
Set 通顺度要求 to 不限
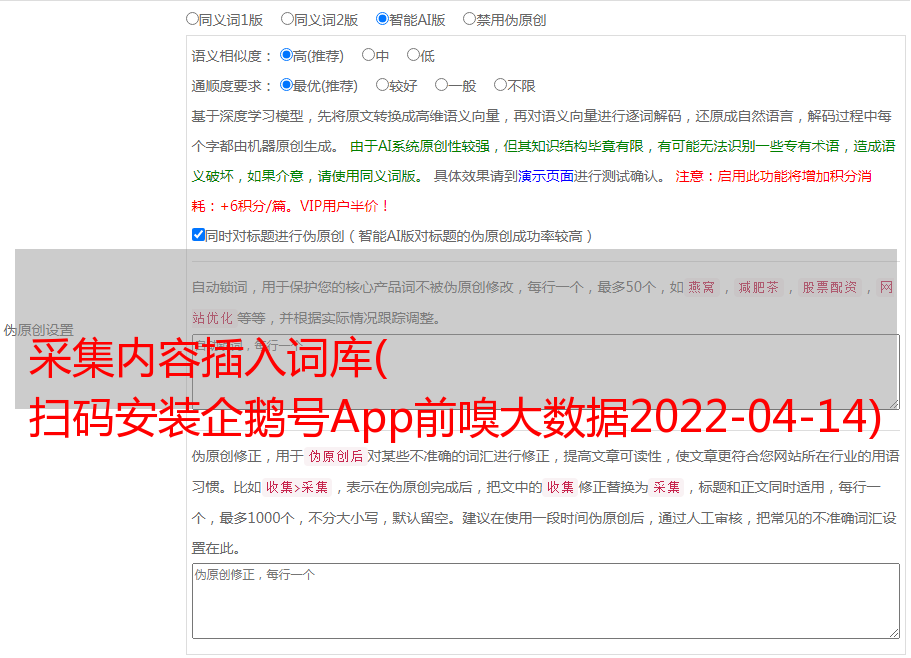(x=500, y=85)
